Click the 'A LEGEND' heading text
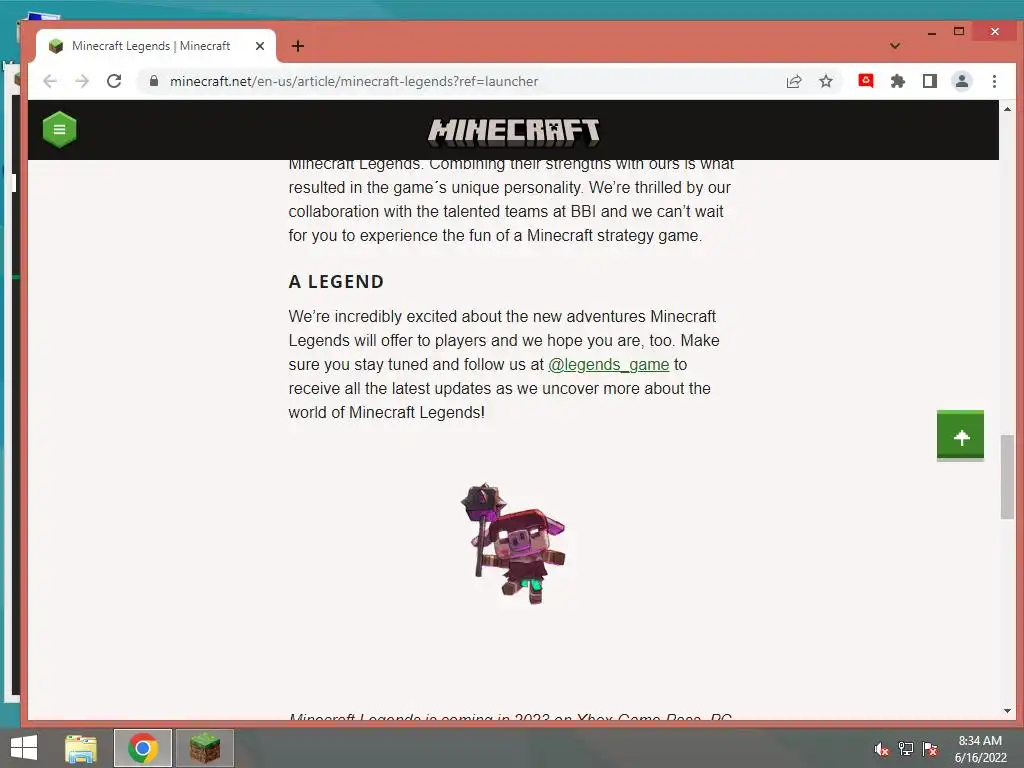This screenshot has width=1024, height=768. (336, 281)
